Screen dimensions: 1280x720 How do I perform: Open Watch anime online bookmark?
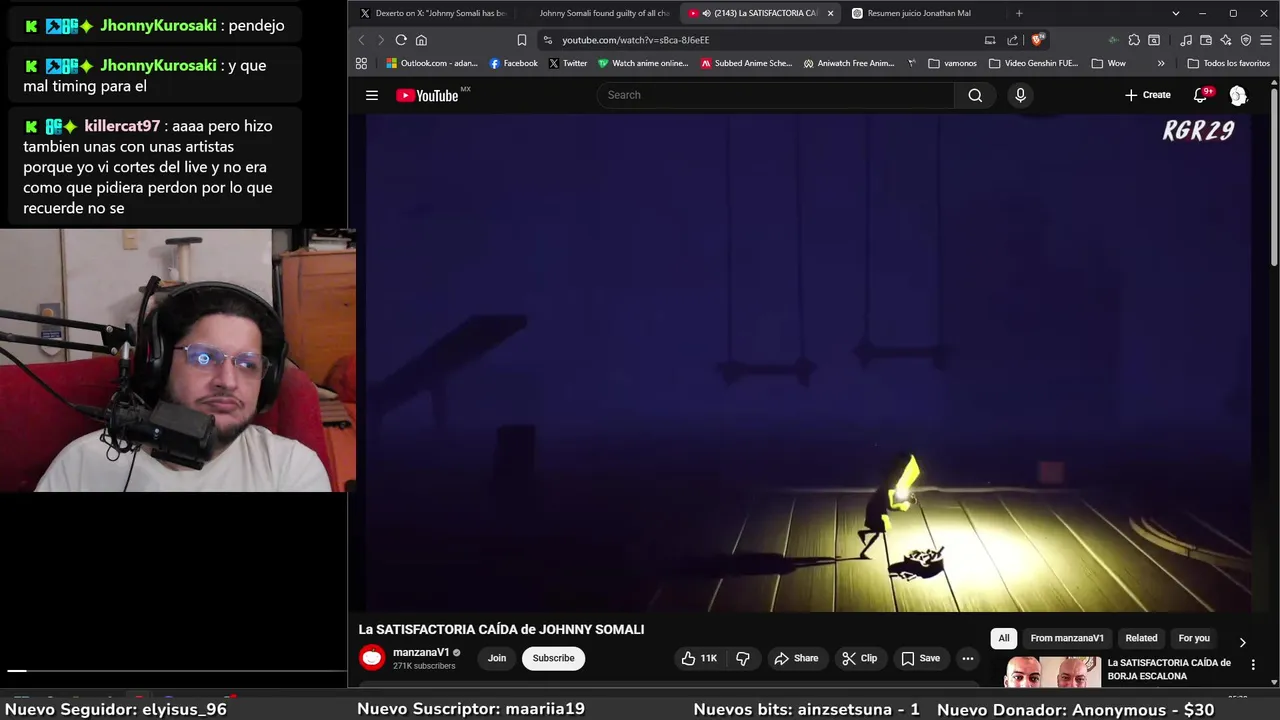[x=643, y=63]
